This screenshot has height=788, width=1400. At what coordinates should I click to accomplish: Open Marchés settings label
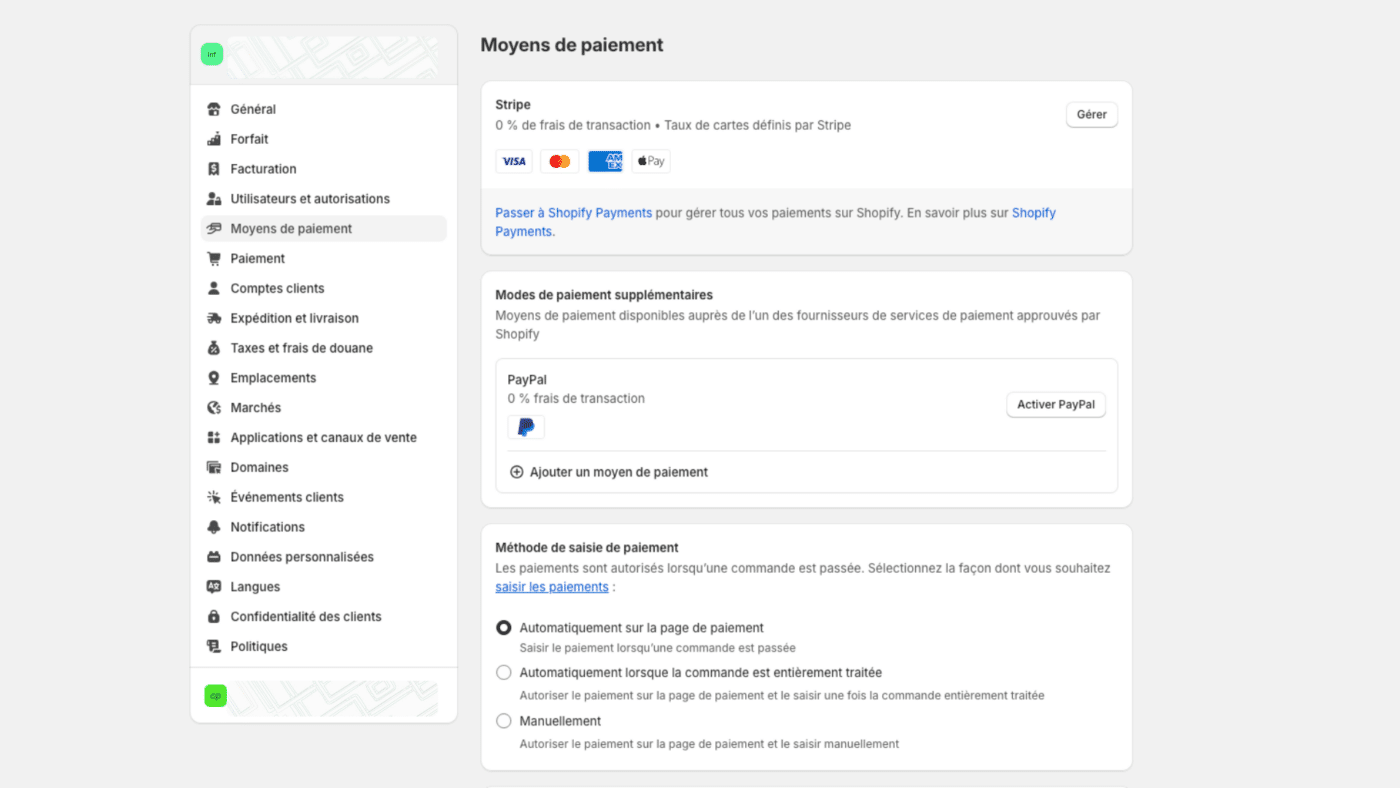pos(256,408)
